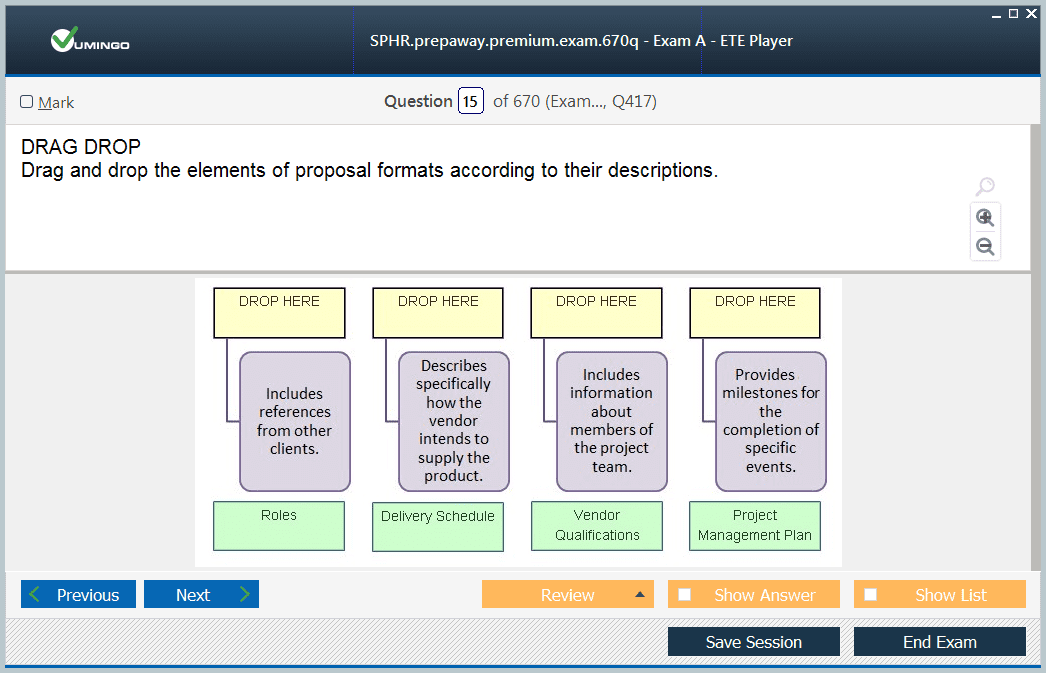Click the right arrow on Next button

click(244, 595)
